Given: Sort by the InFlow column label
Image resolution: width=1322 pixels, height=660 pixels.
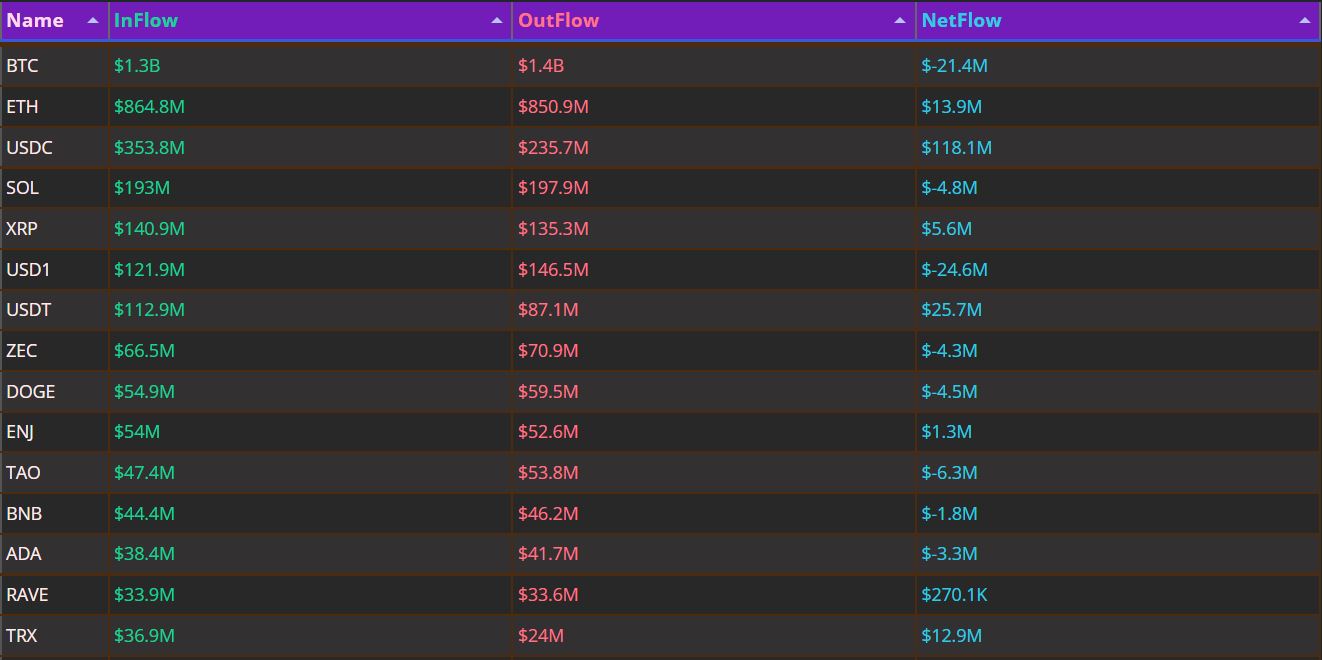Looking at the screenshot, I should coord(146,21).
